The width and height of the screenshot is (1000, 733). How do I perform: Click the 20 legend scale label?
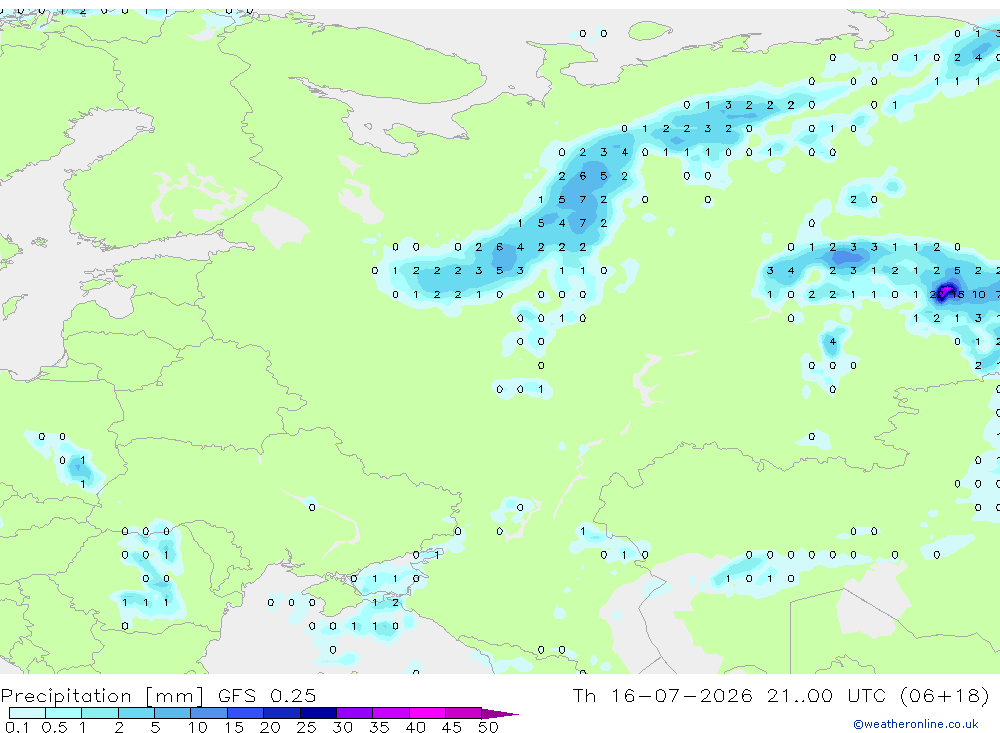coord(270,727)
